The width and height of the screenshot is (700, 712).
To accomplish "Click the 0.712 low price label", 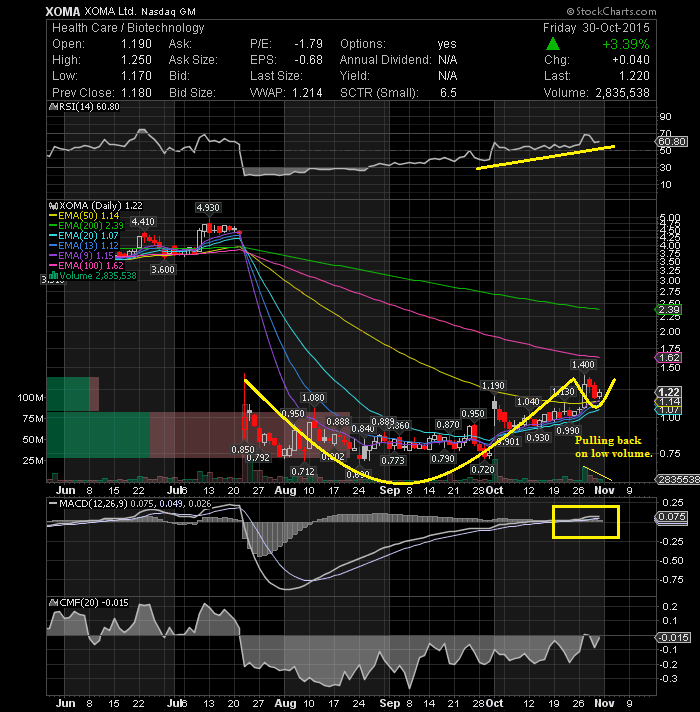I will point(303,471).
